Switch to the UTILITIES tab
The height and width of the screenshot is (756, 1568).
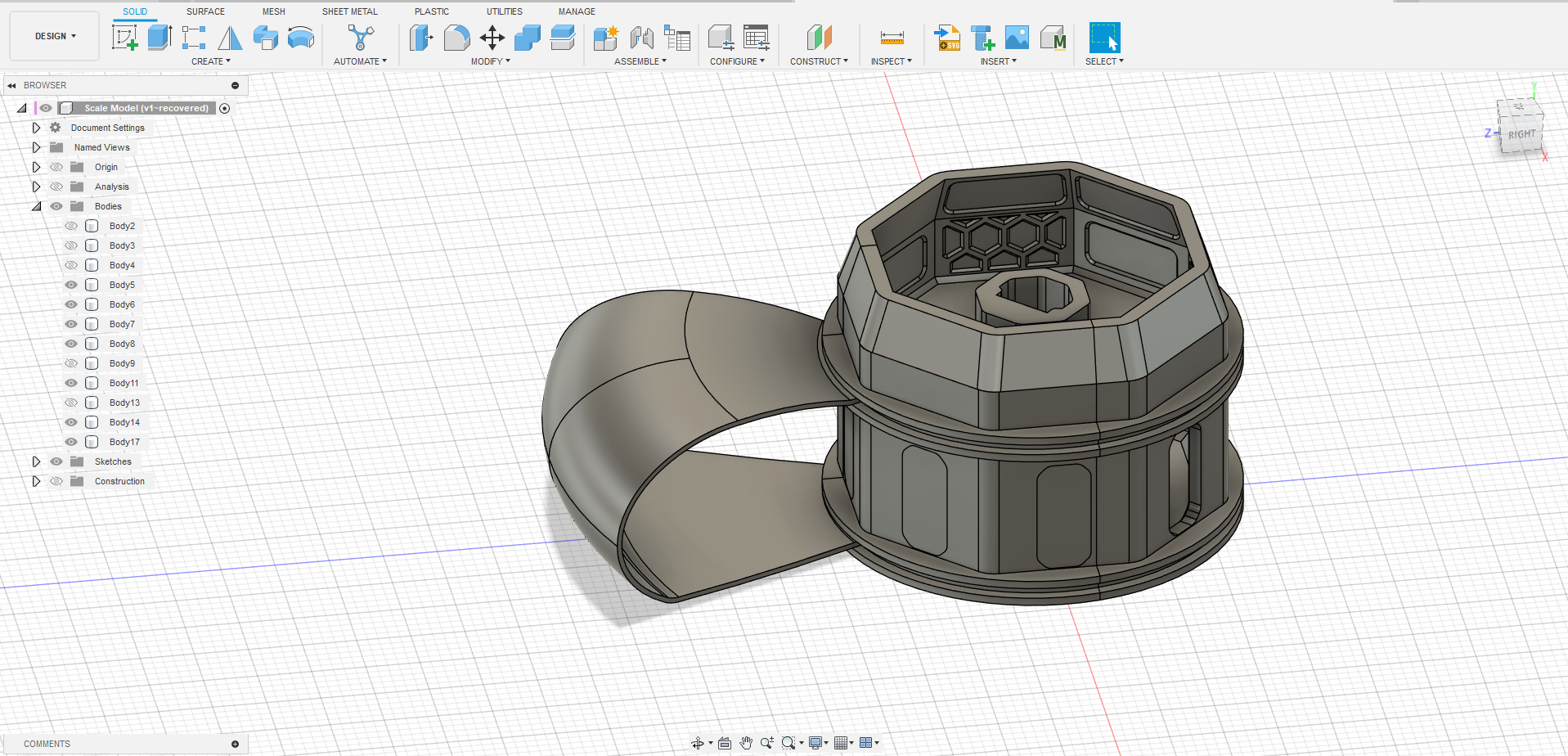coord(505,11)
